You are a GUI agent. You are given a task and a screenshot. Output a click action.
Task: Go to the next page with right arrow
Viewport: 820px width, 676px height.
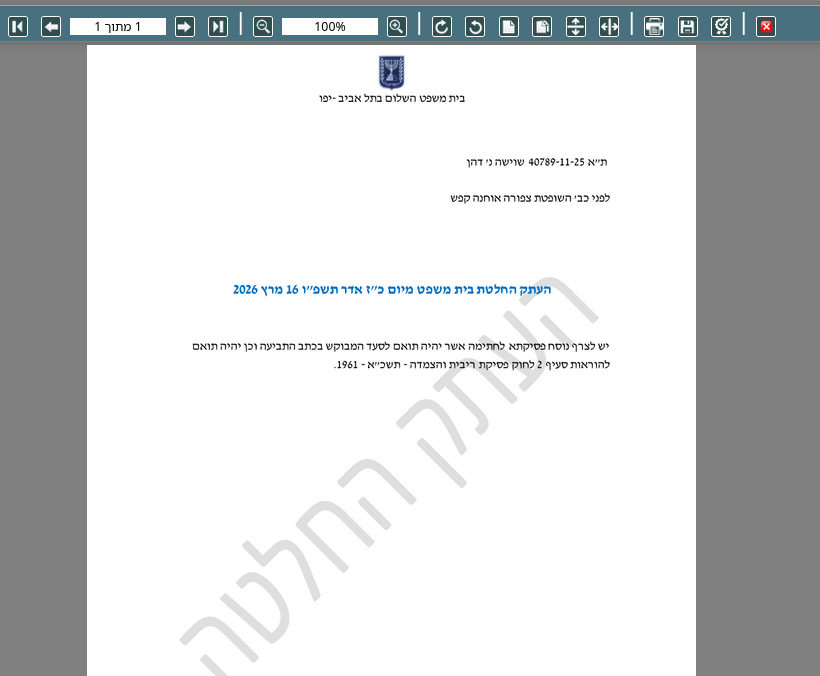click(x=185, y=26)
